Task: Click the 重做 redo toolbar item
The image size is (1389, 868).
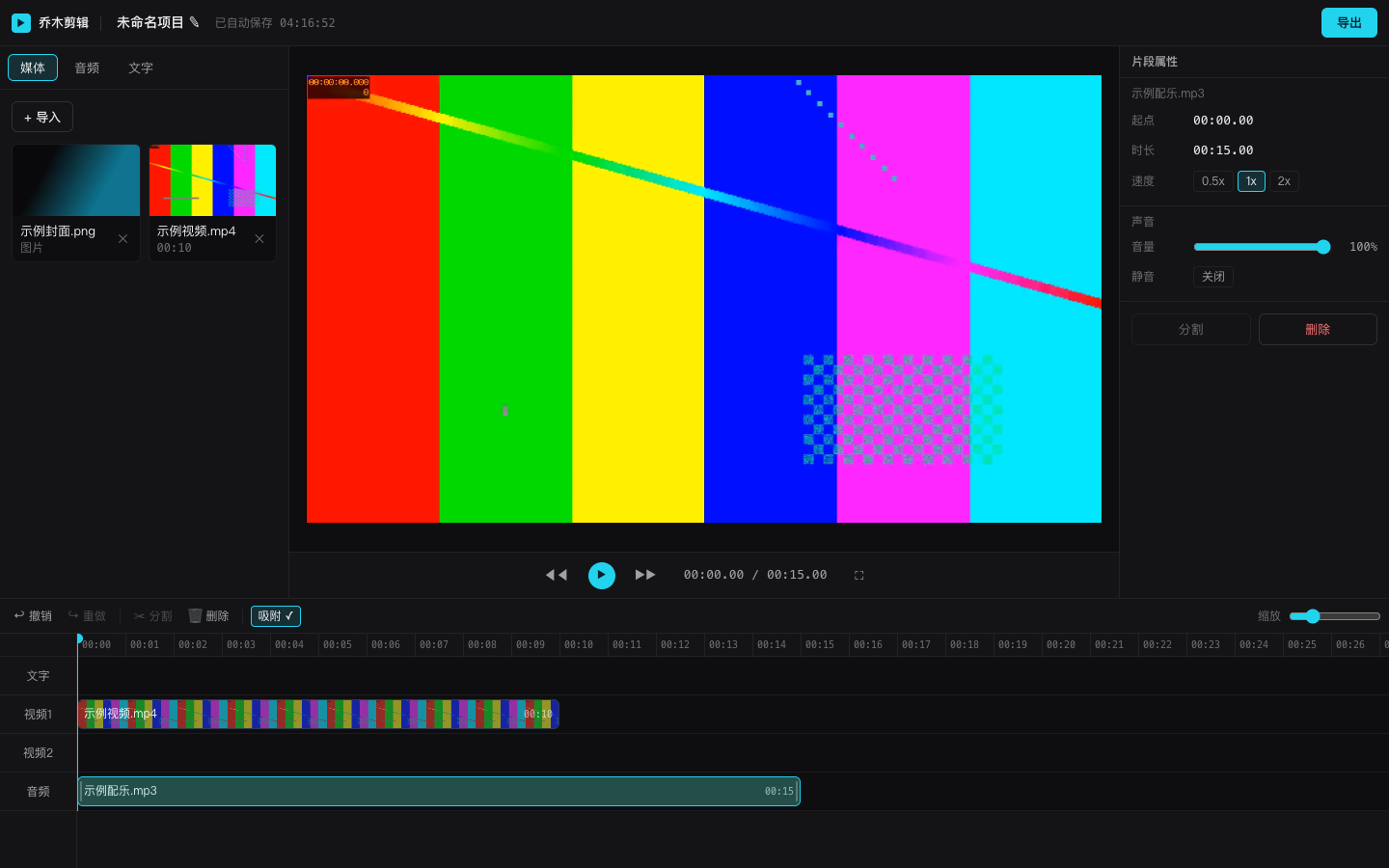Action: (87, 615)
